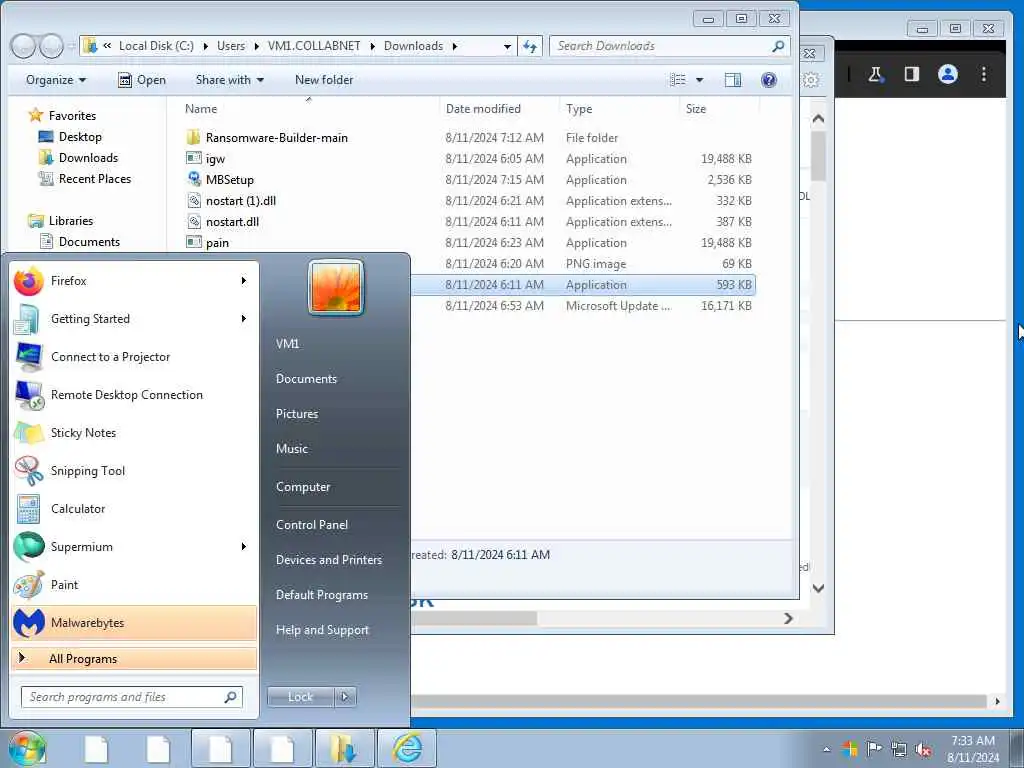Select the Ransomware-Builder-main folder
The height and width of the screenshot is (768, 1024).
pyautogui.click(x=276, y=138)
